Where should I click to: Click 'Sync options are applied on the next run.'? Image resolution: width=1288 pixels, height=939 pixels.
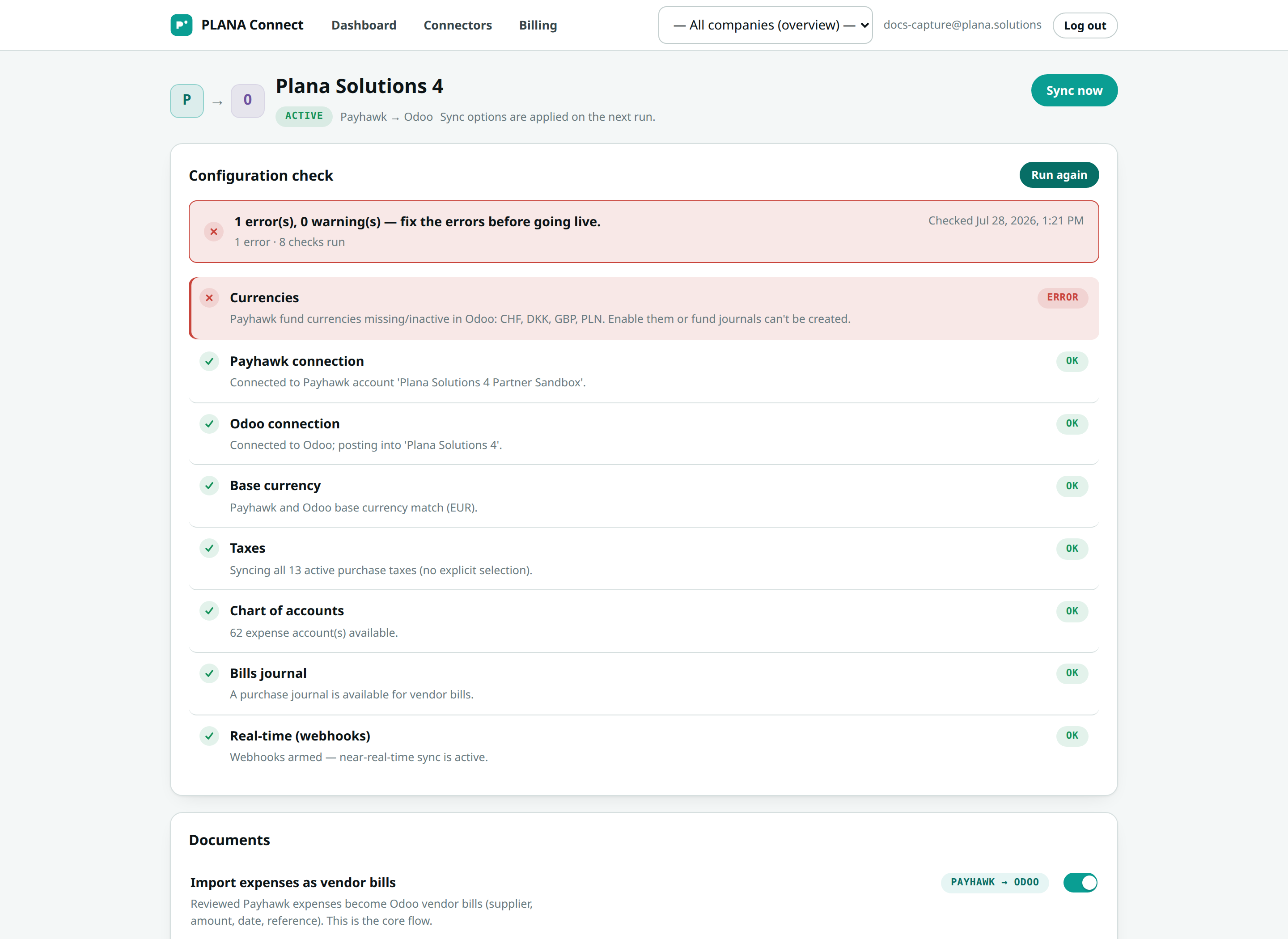tap(547, 117)
